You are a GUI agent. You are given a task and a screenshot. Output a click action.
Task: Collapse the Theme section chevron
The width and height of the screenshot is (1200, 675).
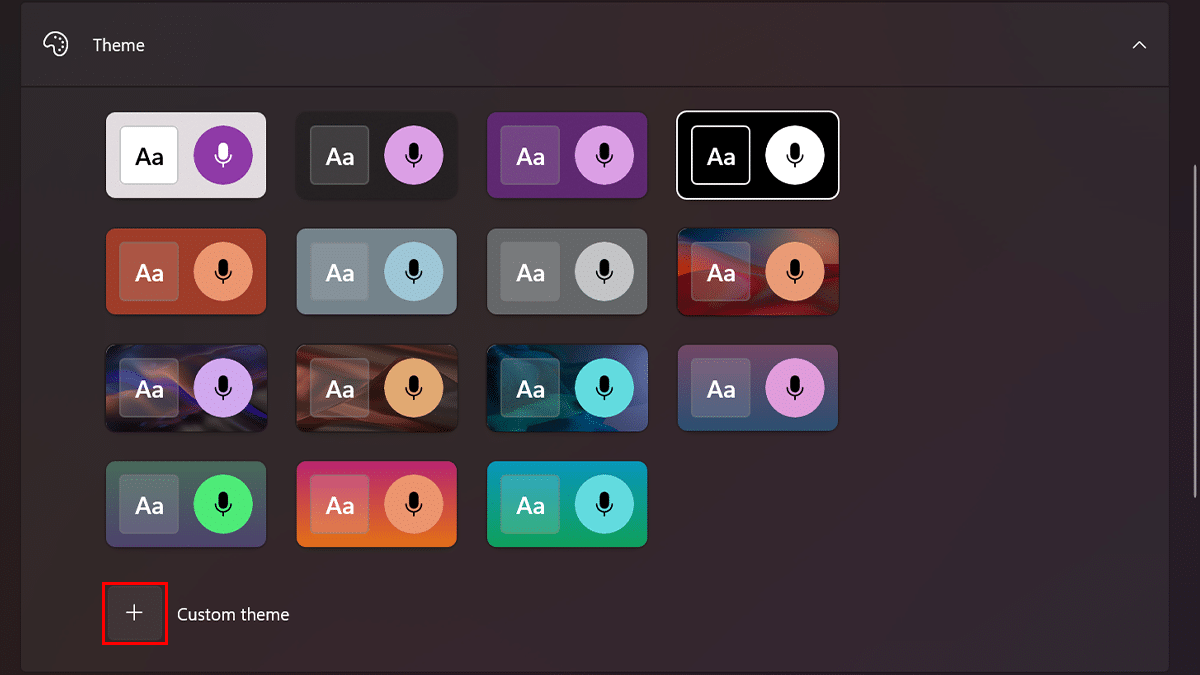coord(1139,45)
